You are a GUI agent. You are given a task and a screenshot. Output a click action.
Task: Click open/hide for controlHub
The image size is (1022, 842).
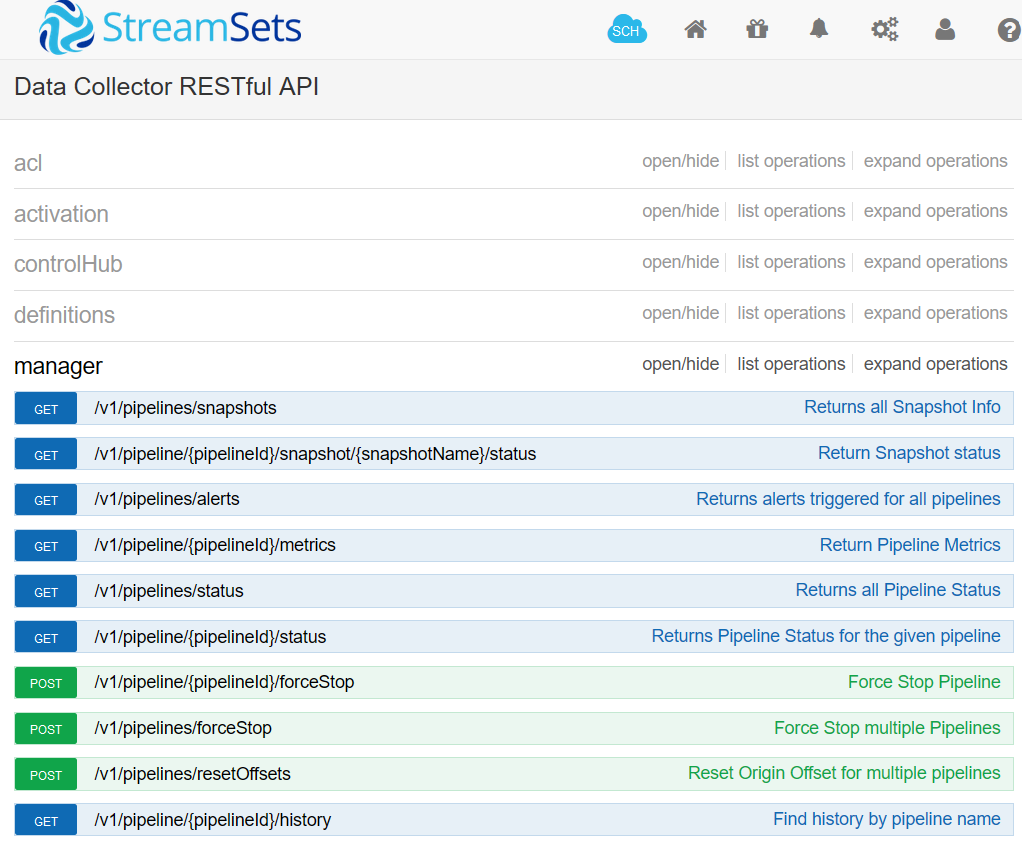coord(680,262)
